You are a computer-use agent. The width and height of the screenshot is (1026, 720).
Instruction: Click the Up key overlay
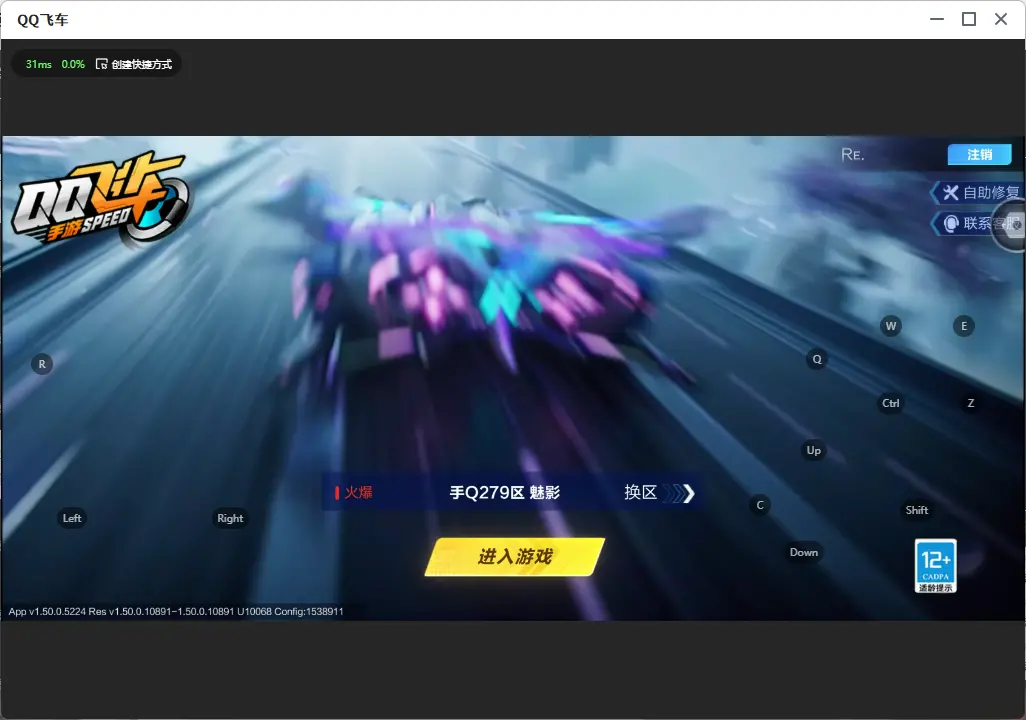pyautogui.click(x=813, y=450)
